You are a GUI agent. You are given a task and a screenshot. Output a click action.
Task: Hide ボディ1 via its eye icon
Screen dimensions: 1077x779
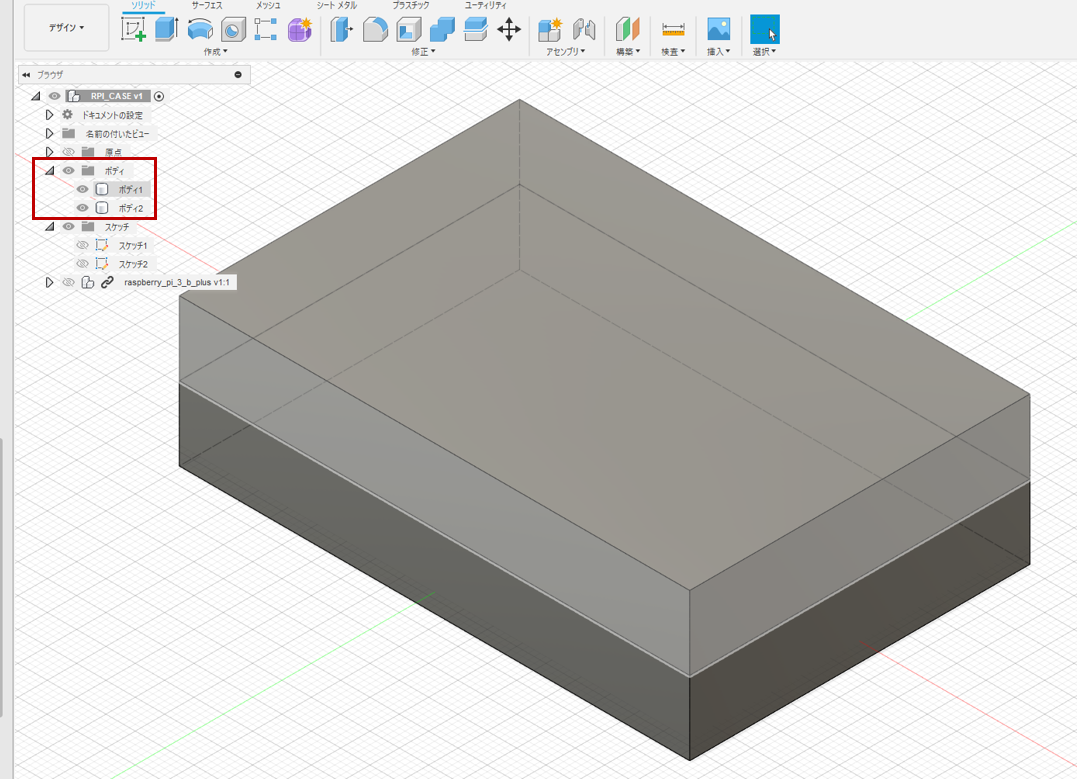(x=82, y=189)
